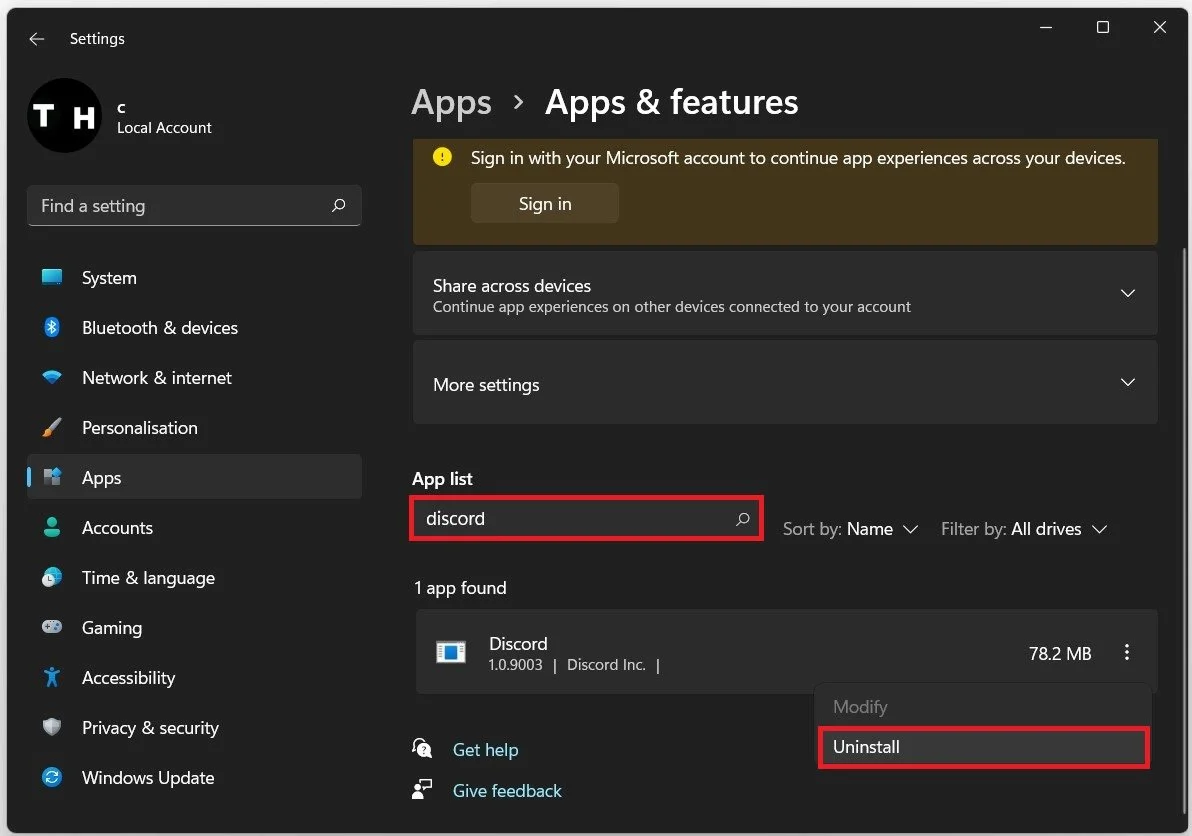The width and height of the screenshot is (1192, 836).
Task: Select Accessibility in sidebar
Action: 194,678
